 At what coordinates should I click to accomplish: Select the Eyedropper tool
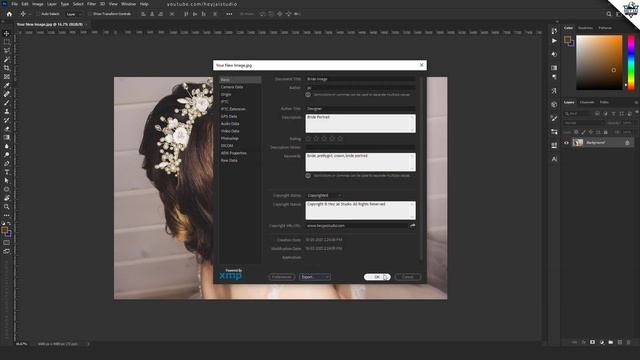tap(7, 85)
